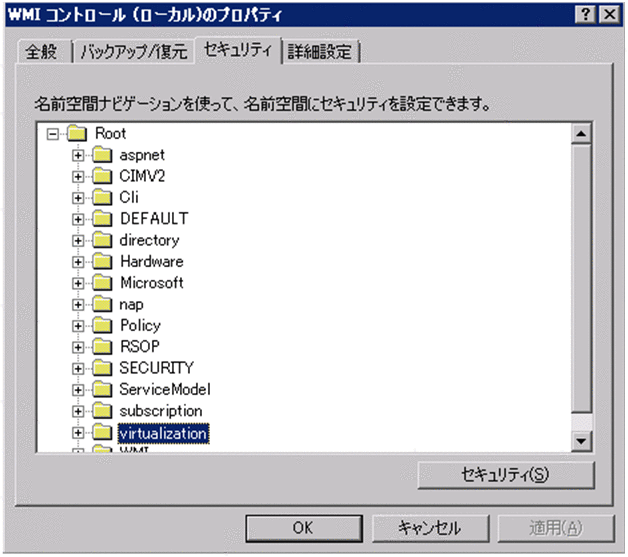Select the セキュリティ tab
This screenshot has width=628, height=557.
click(x=238, y=50)
